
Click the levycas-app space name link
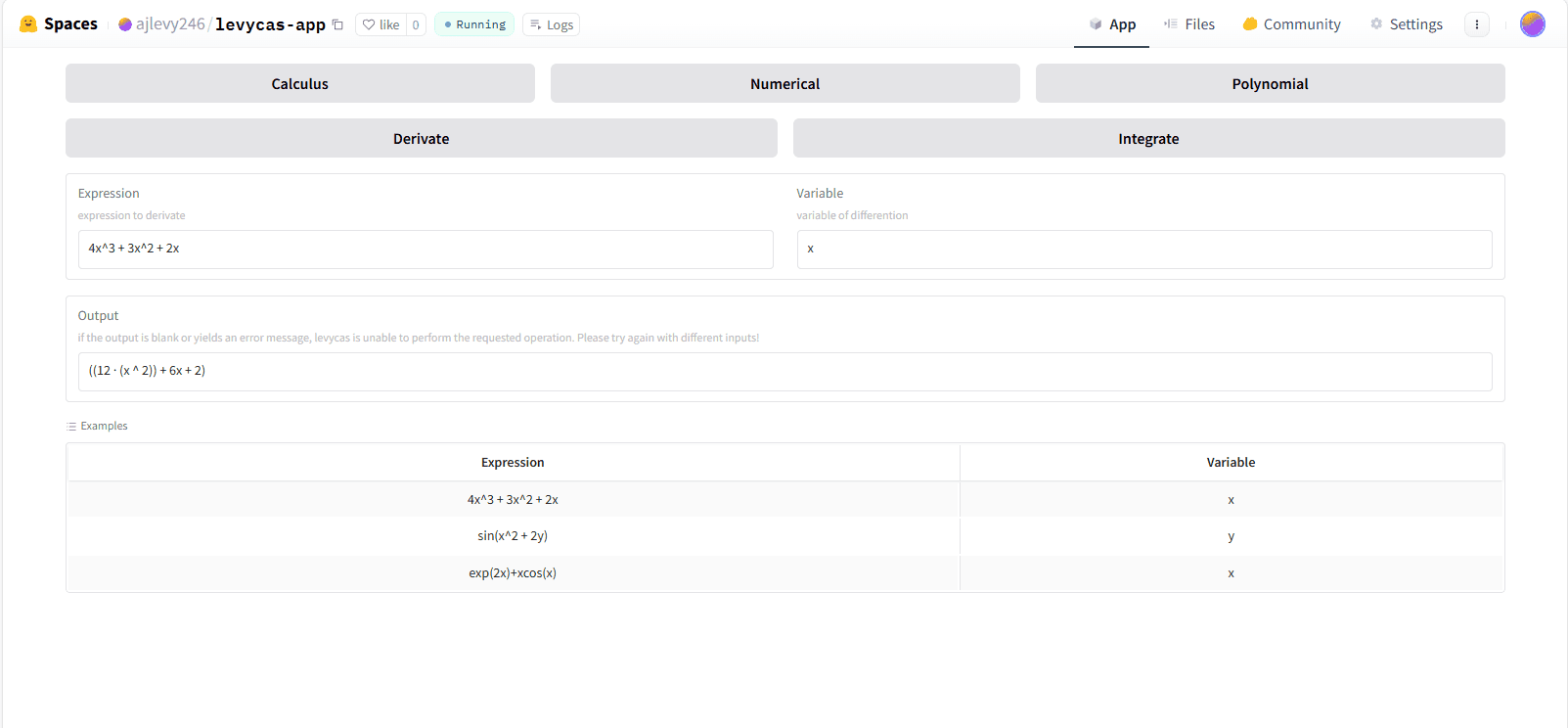[270, 24]
